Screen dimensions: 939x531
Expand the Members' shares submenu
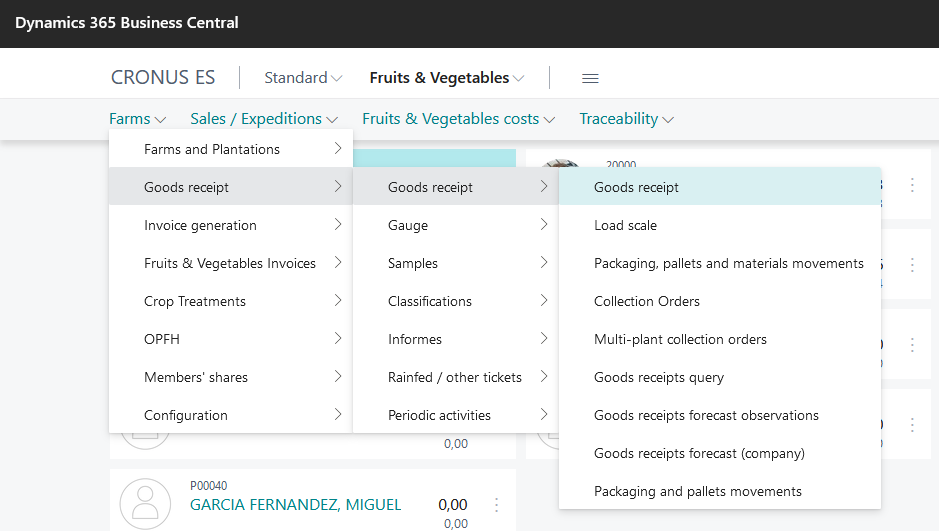coord(231,377)
